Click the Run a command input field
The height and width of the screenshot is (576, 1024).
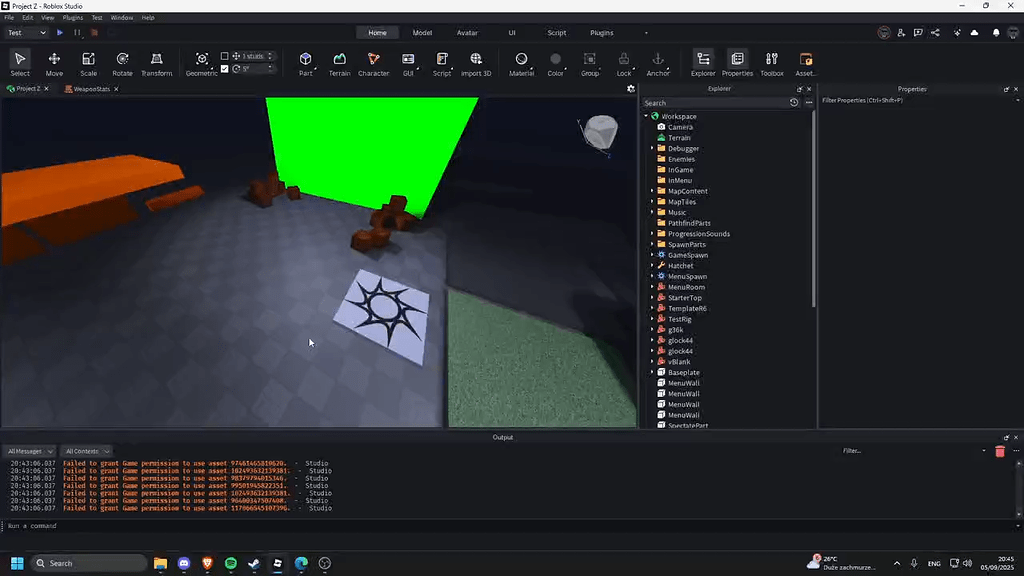coord(100,525)
